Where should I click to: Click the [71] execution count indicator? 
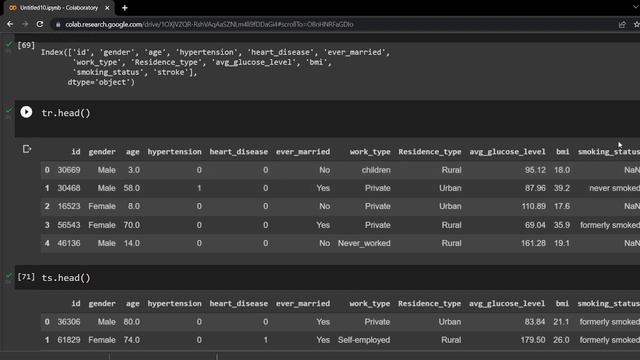click(x=26, y=277)
